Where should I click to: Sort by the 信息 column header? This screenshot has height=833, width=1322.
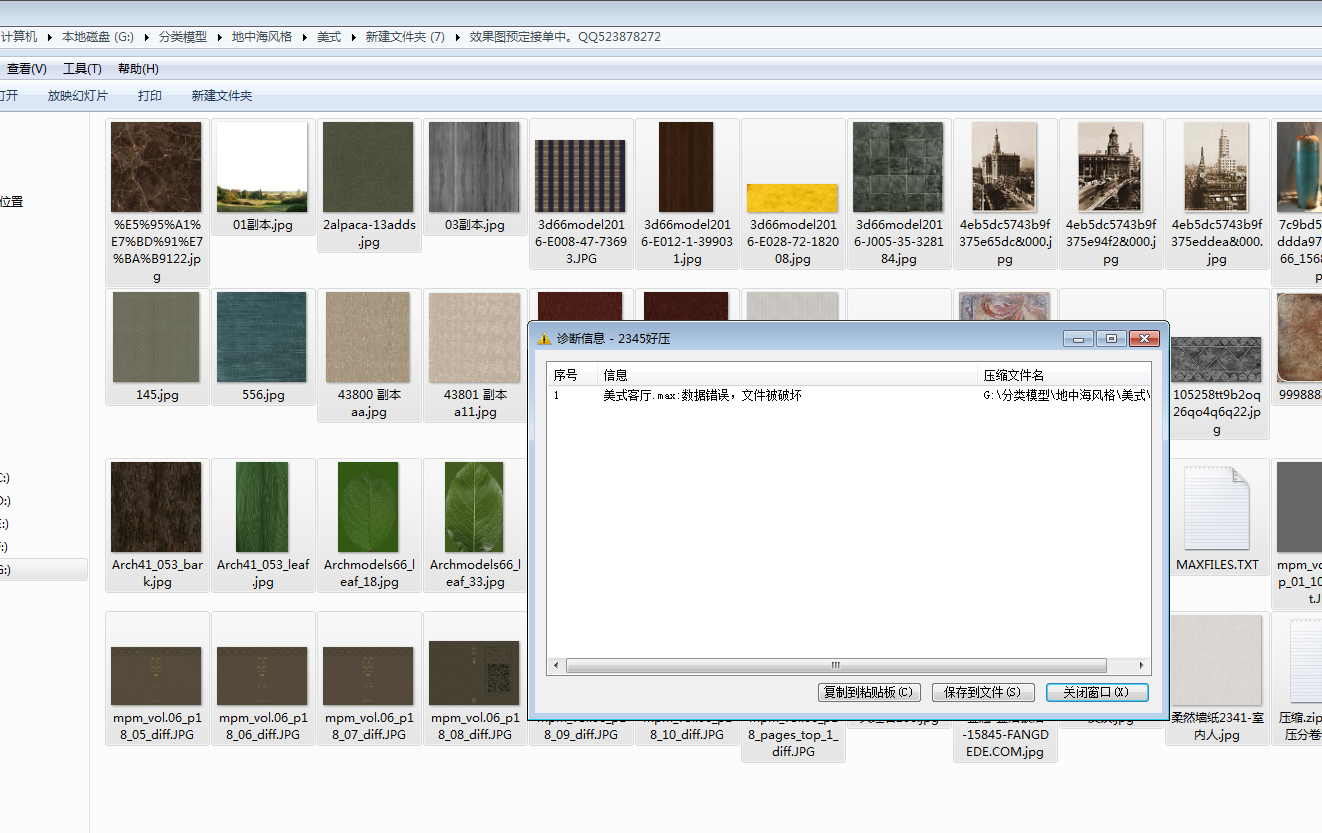coord(787,375)
